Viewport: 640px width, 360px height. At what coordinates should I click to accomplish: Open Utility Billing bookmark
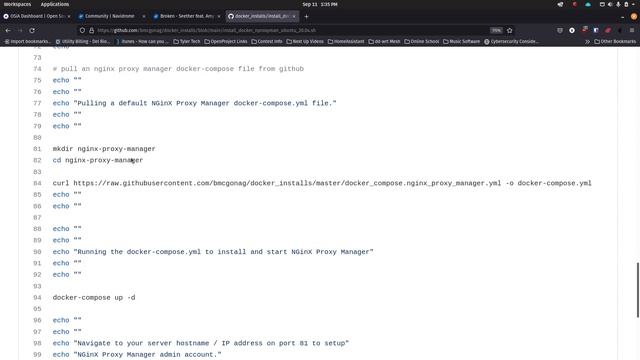(83, 41)
